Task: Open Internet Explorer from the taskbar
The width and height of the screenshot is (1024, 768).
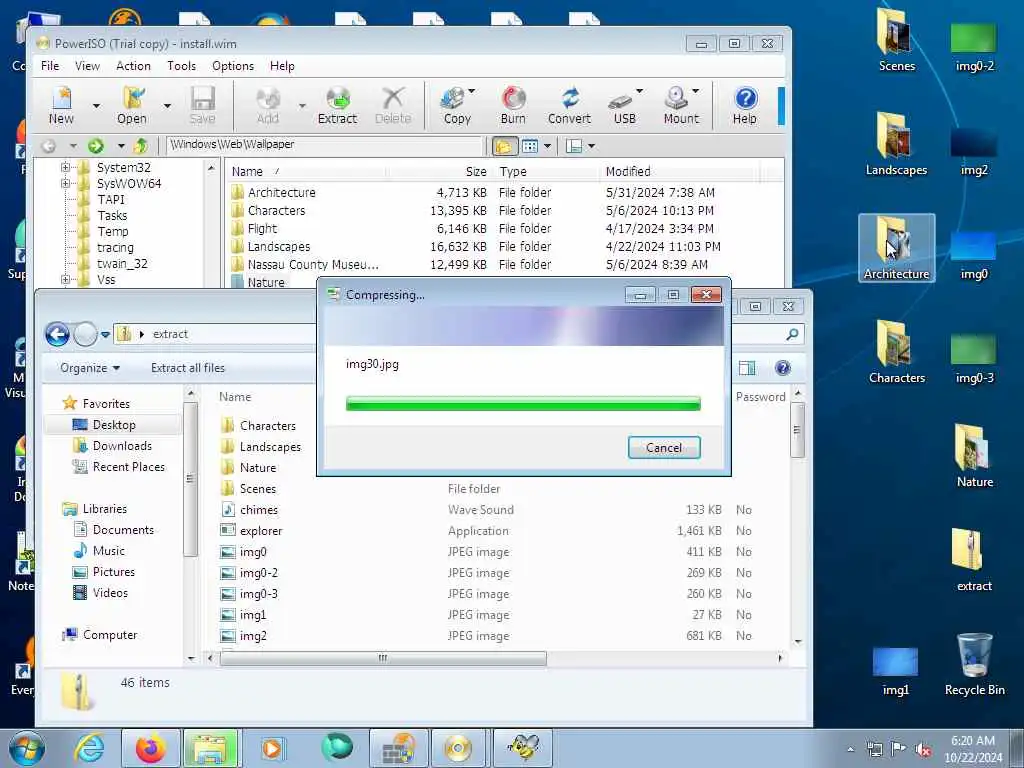Action: click(89, 748)
